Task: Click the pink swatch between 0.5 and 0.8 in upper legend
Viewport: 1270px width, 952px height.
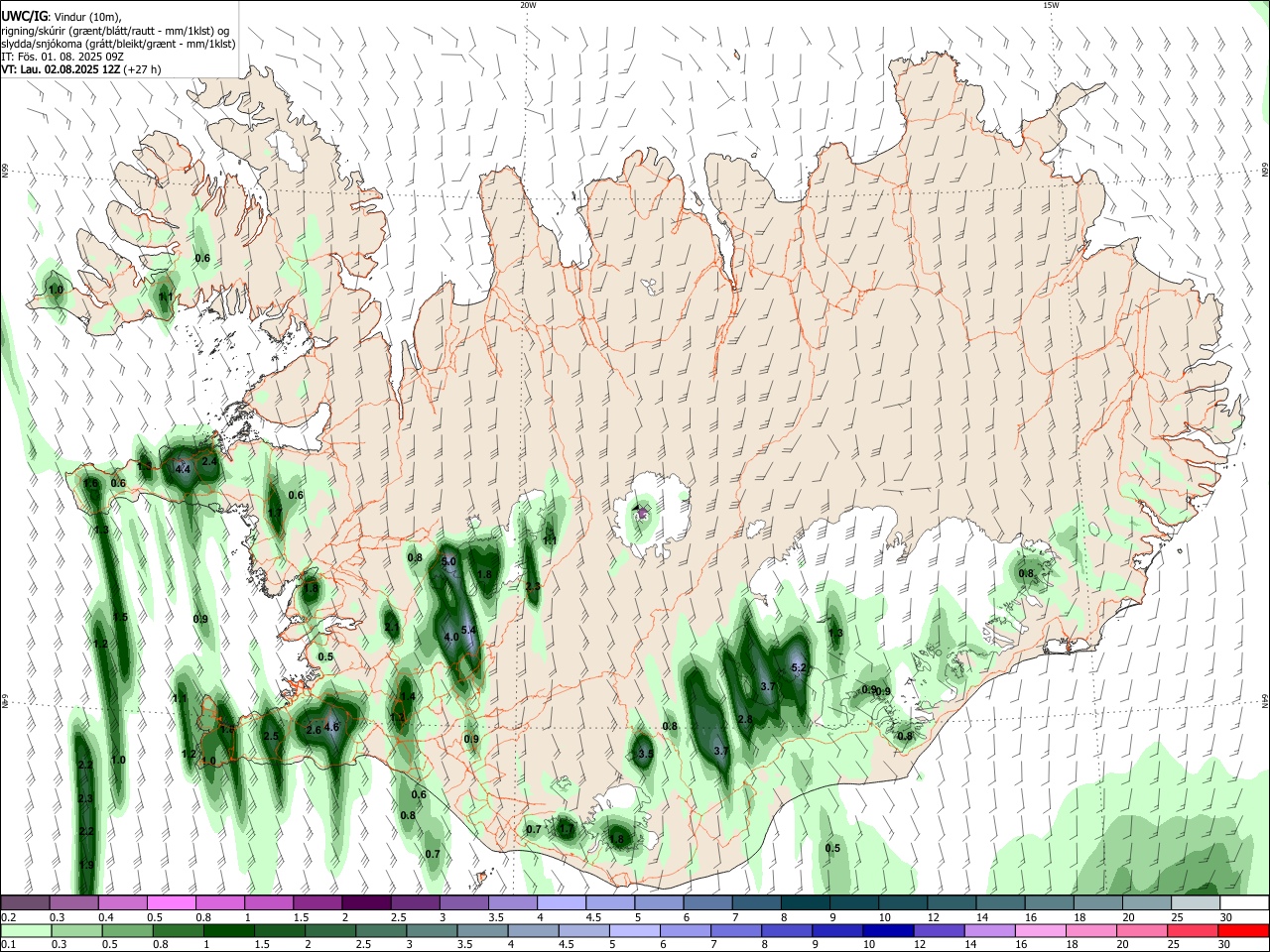Action: pyautogui.click(x=171, y=902)
